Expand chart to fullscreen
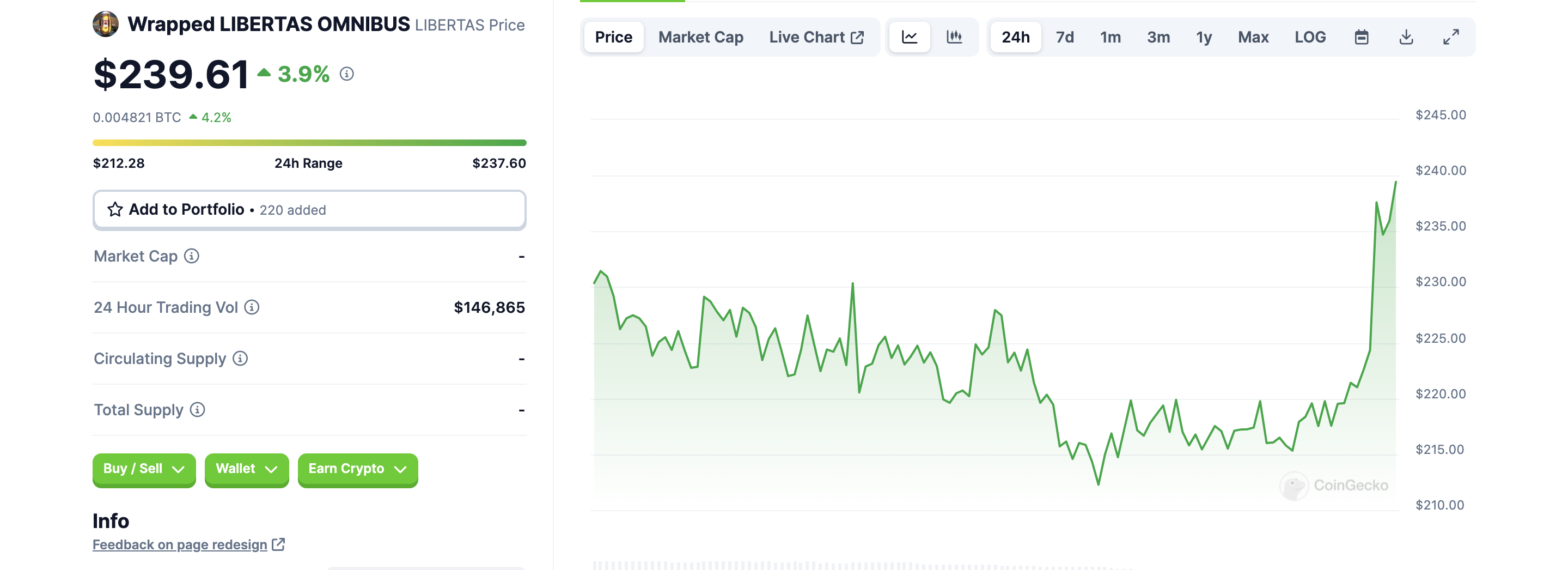Screen dimensions: 1568x570 1450,37
